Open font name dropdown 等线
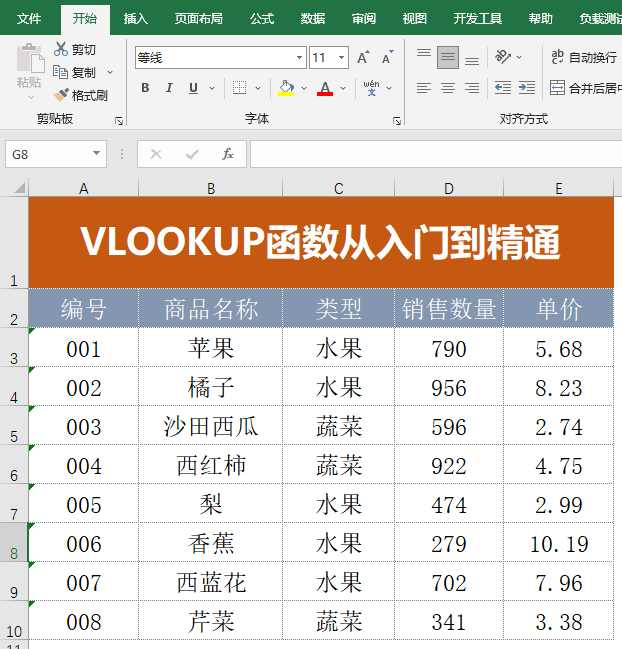The image size is (622, 649). coord(299,57)
